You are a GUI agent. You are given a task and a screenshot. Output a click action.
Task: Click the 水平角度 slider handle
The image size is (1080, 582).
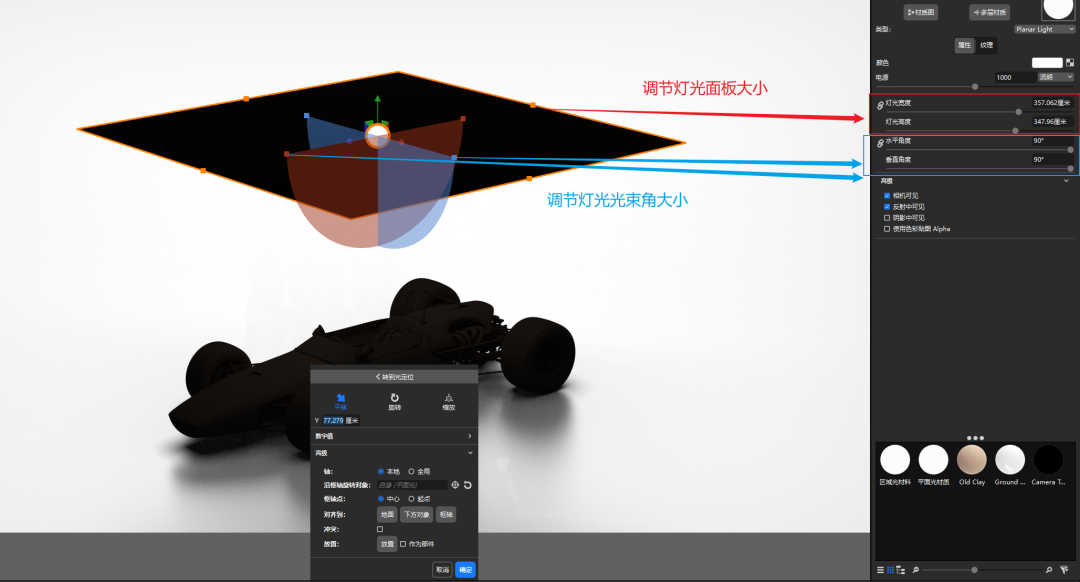(x=1070, y=149)
